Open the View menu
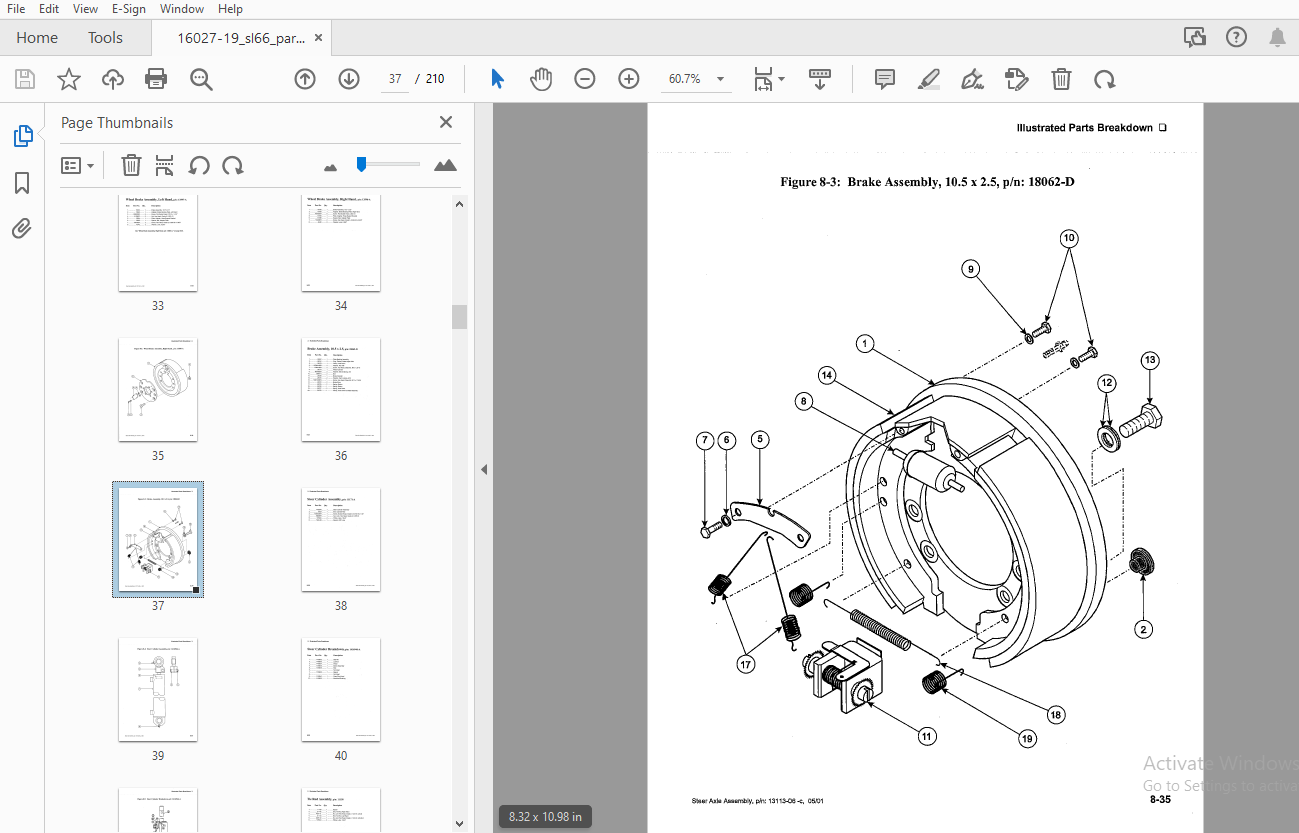1299x833 pixels. click(x=85, y=9)
